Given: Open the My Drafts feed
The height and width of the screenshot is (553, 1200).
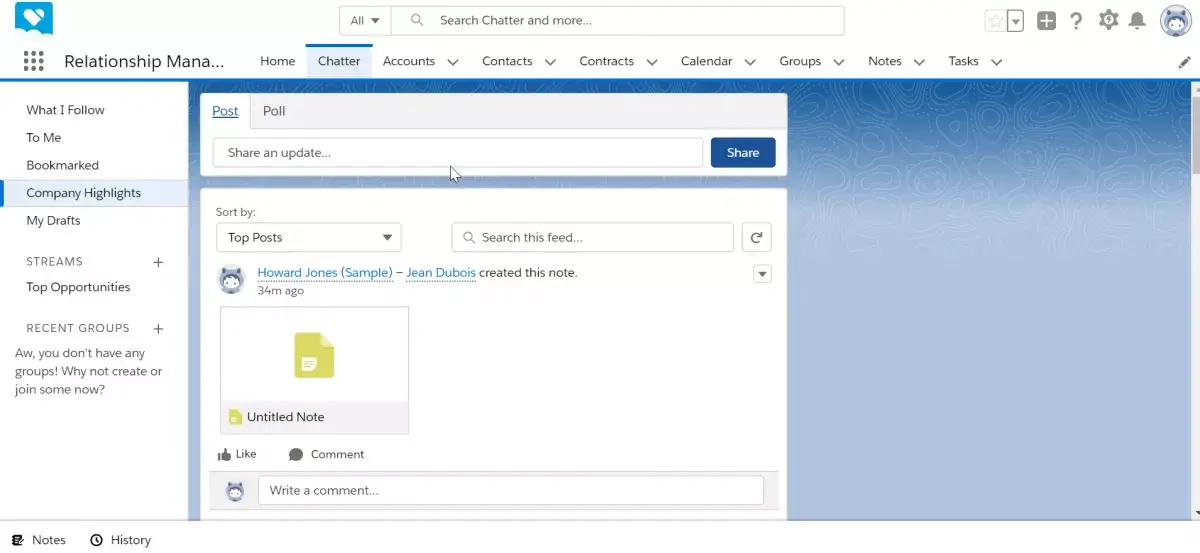Looking at the screenshot, I should pyautogui.click(x=53, y=220).
